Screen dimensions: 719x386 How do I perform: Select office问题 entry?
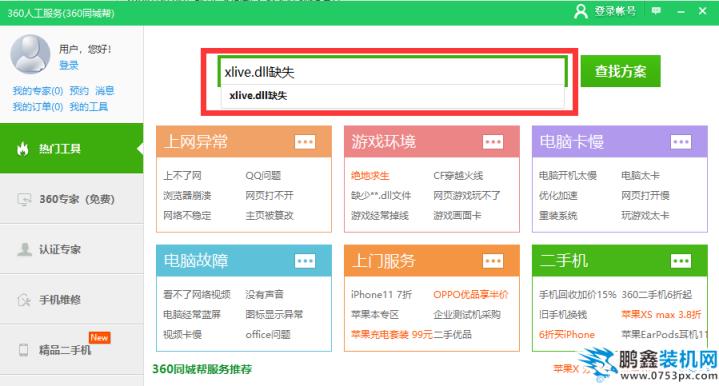pos(268,335)
